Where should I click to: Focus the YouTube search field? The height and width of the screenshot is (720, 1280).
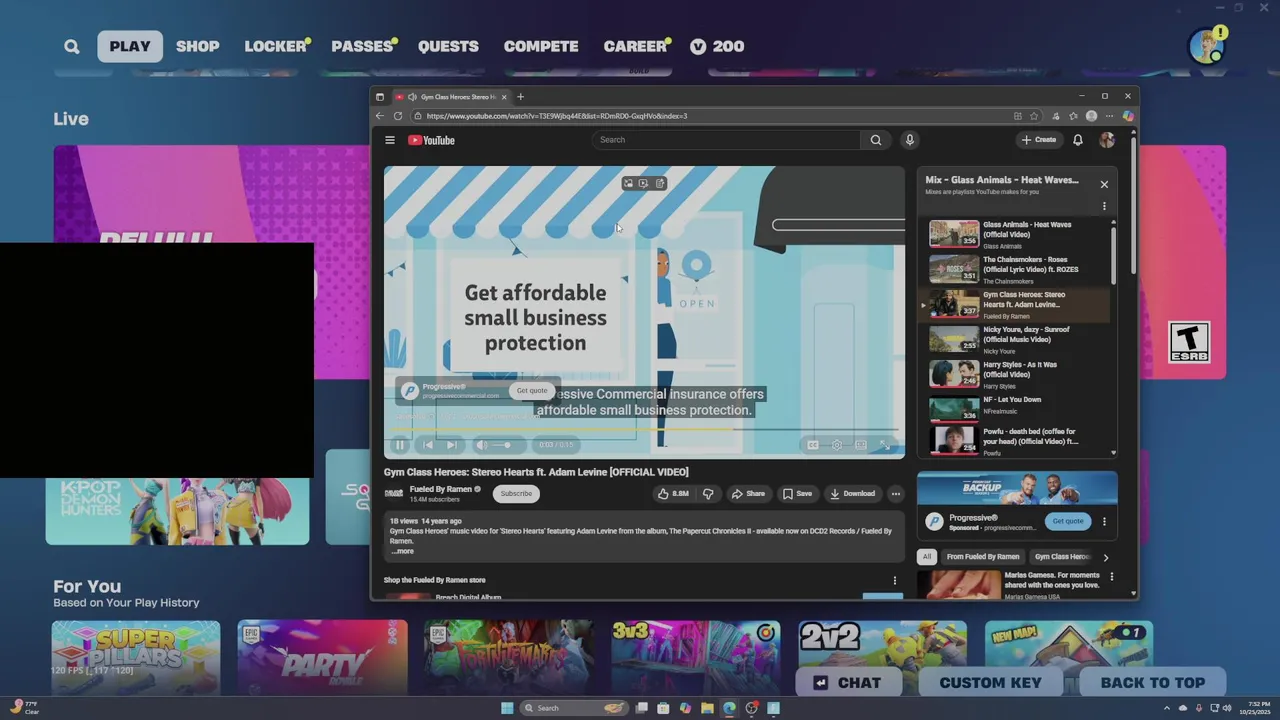pos(726,140)
